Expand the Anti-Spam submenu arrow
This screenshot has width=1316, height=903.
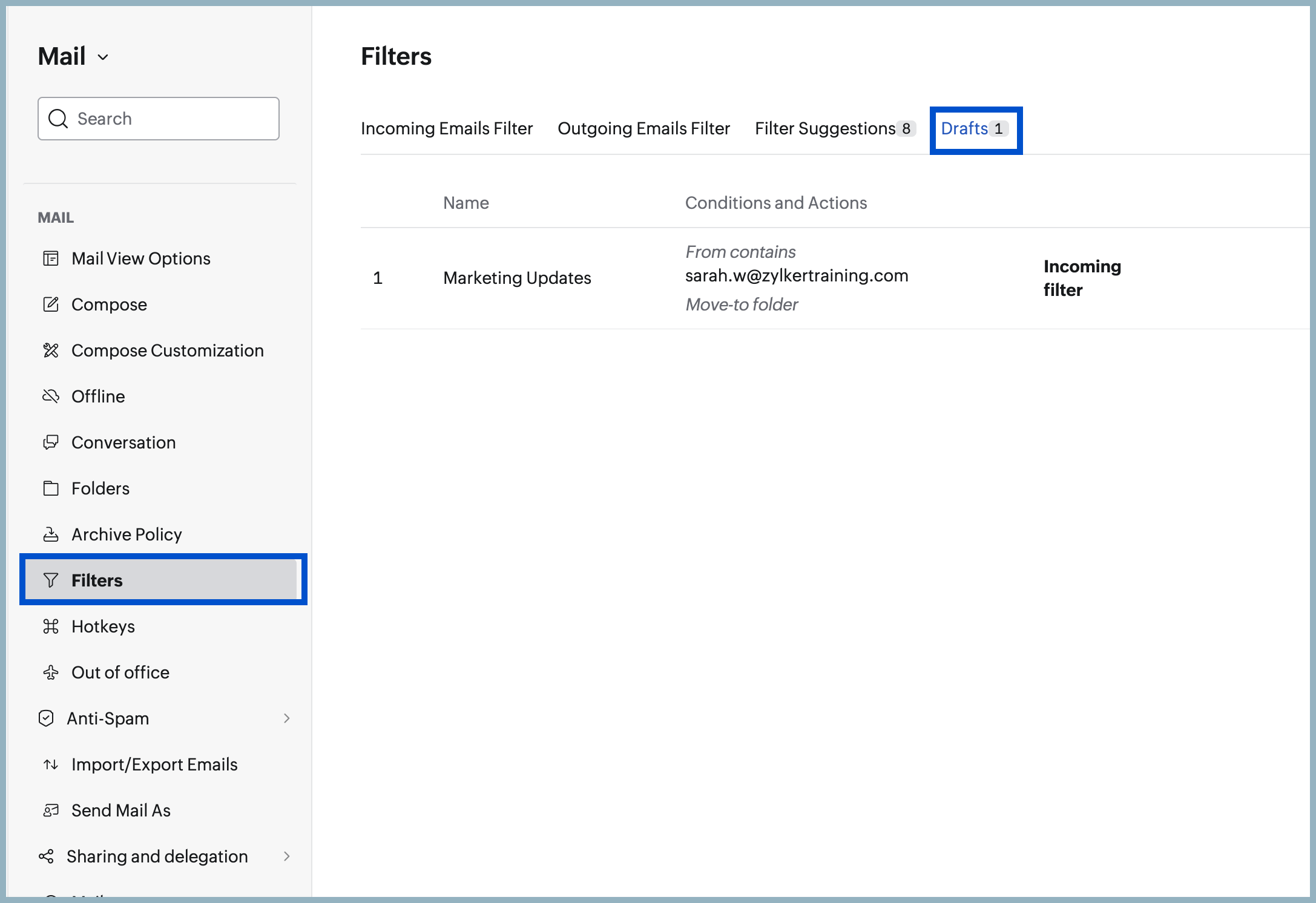(287, 718)
